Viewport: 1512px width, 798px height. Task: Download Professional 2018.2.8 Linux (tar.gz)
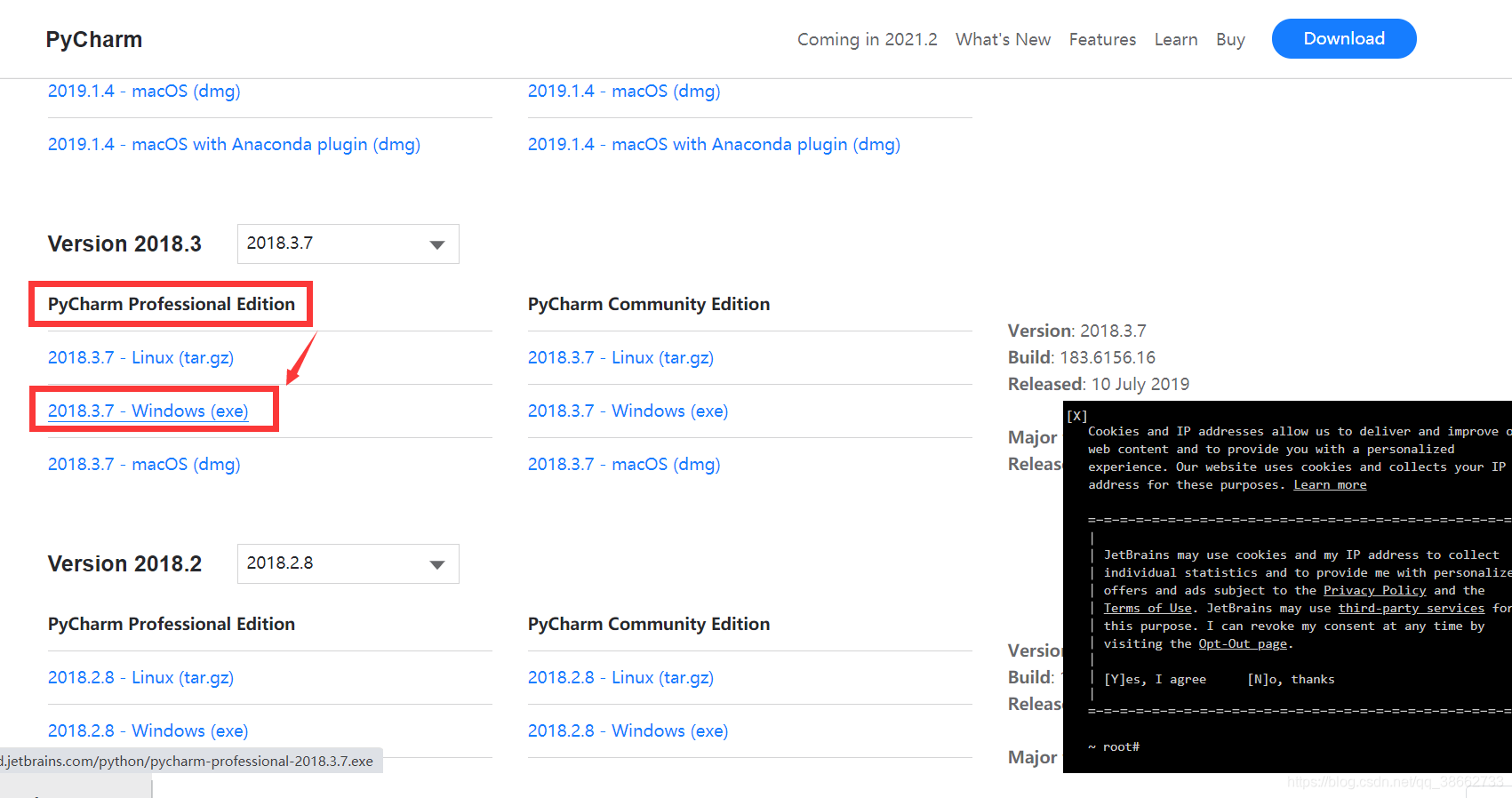tap(140, 677)
